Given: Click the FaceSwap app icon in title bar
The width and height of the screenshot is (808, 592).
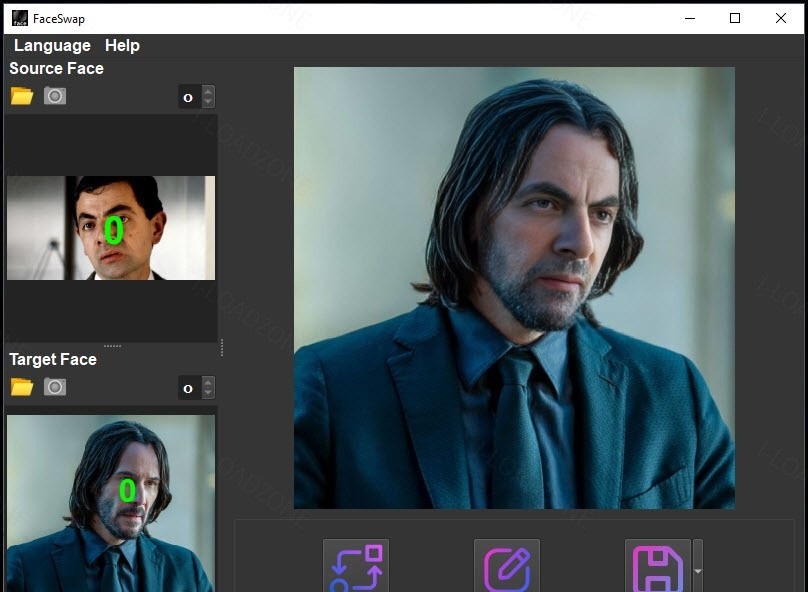Looking at the screenshot, I should 20,18.
